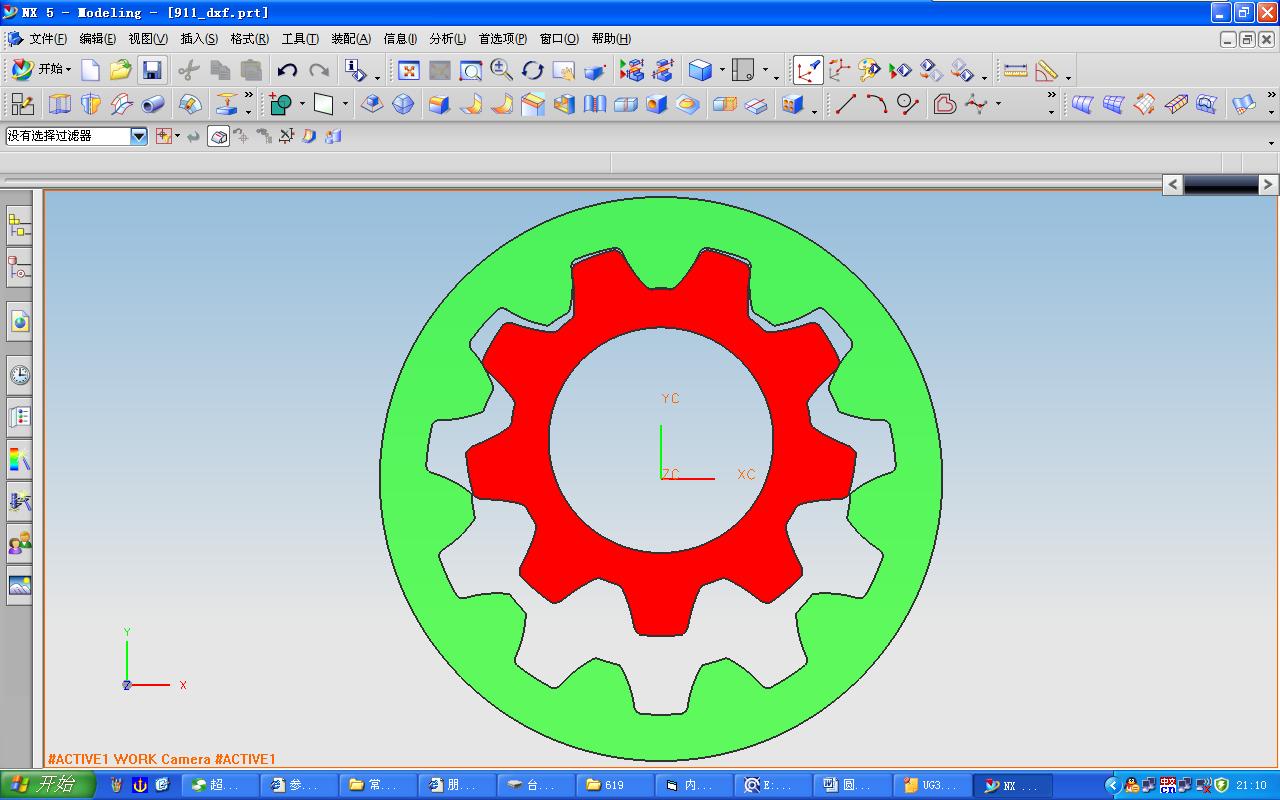
Task: Open the Roles sidebar tab
Action: point(19,543)
